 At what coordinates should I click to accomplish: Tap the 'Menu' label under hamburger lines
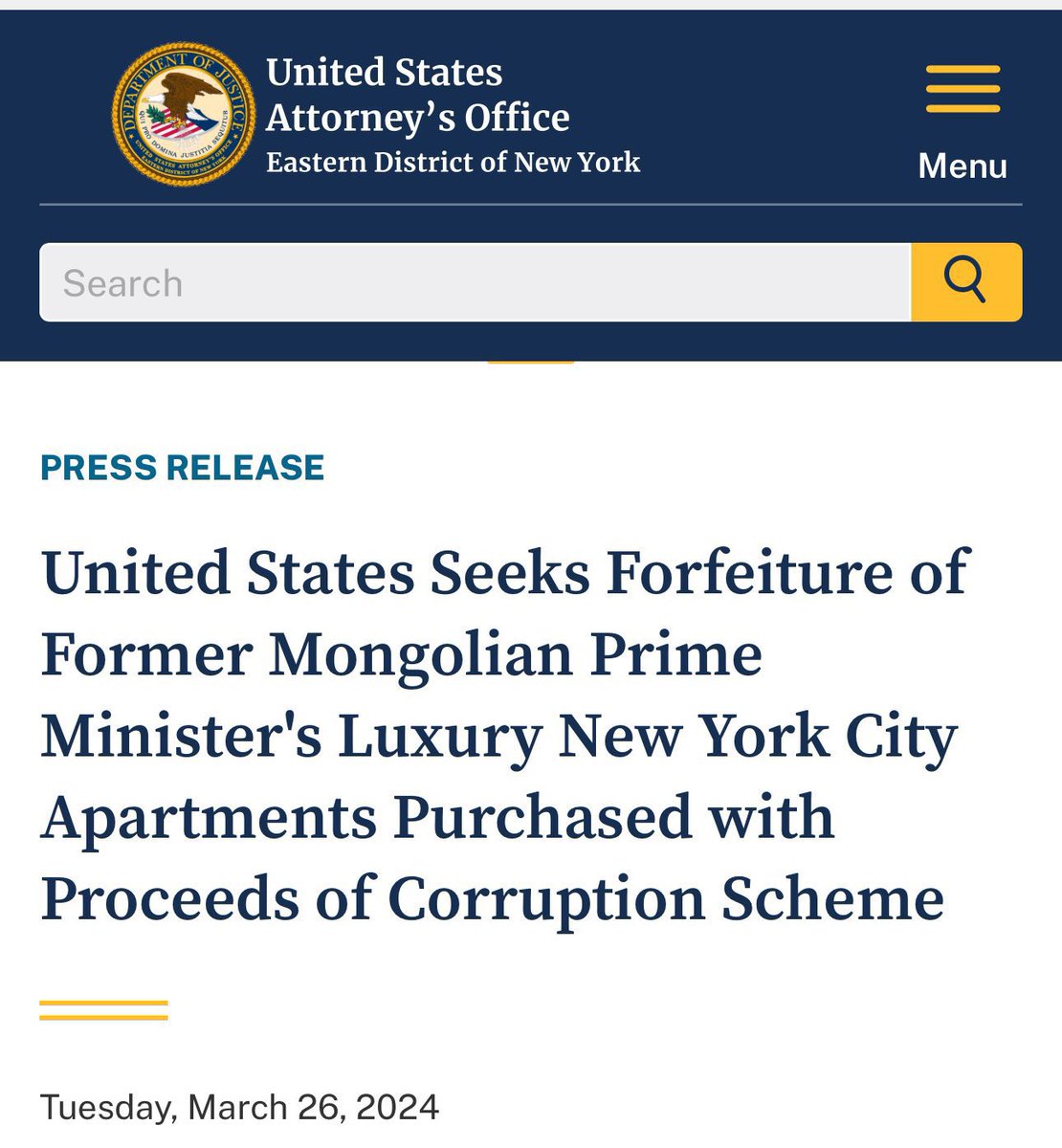(x=962, y=166)
